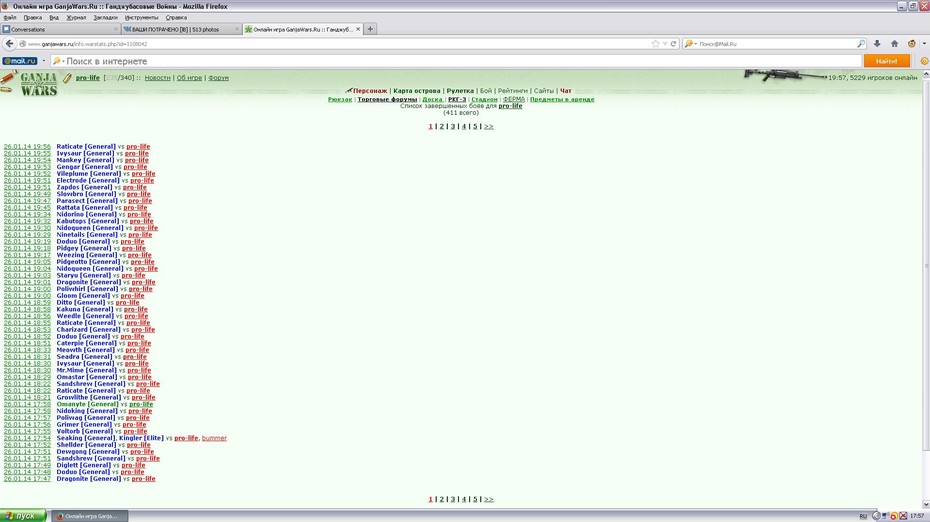Open a new tab with the plus button
Viewport: 930px width, 522px height.
(x=370, y=28)
